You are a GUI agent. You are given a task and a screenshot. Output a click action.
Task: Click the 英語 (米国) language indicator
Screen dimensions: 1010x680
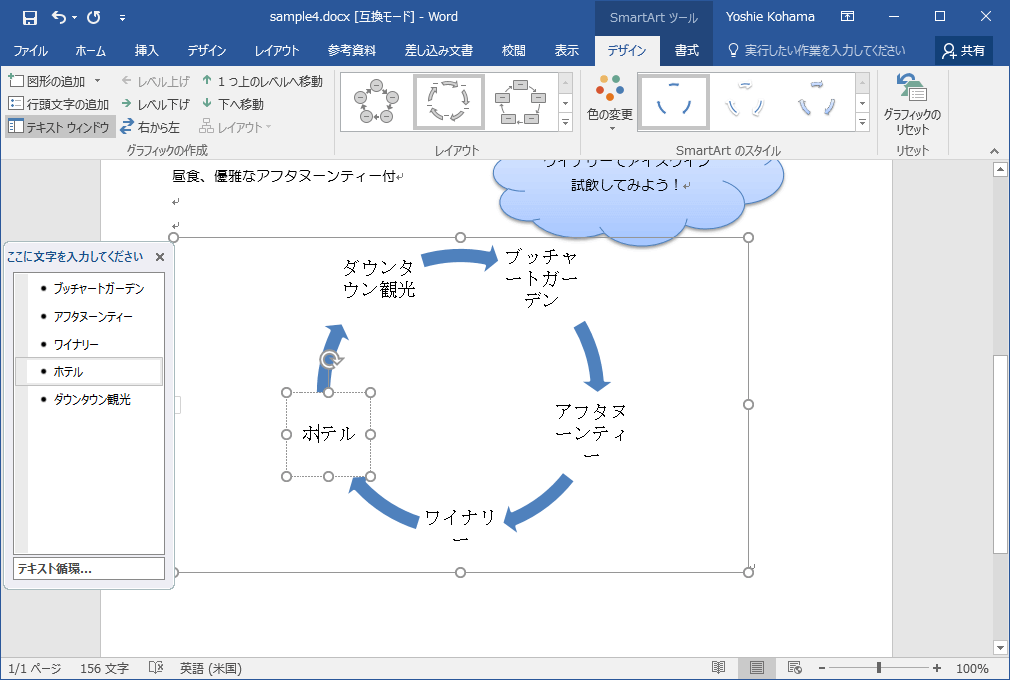click(x=211, y=668)
